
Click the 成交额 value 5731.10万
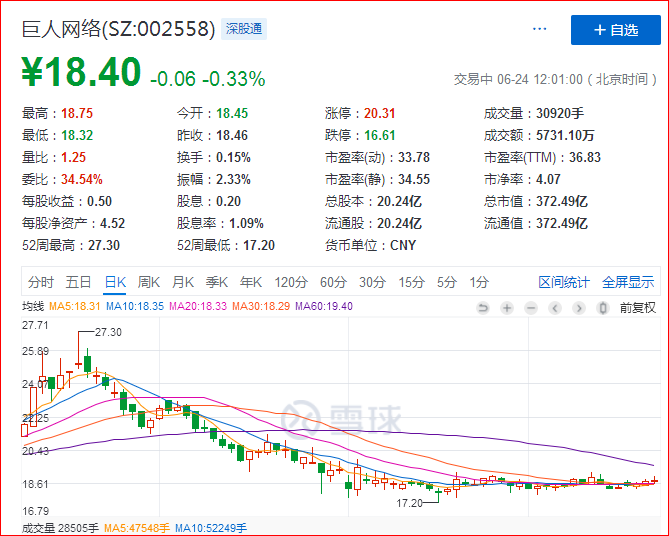tap(565, 136)
